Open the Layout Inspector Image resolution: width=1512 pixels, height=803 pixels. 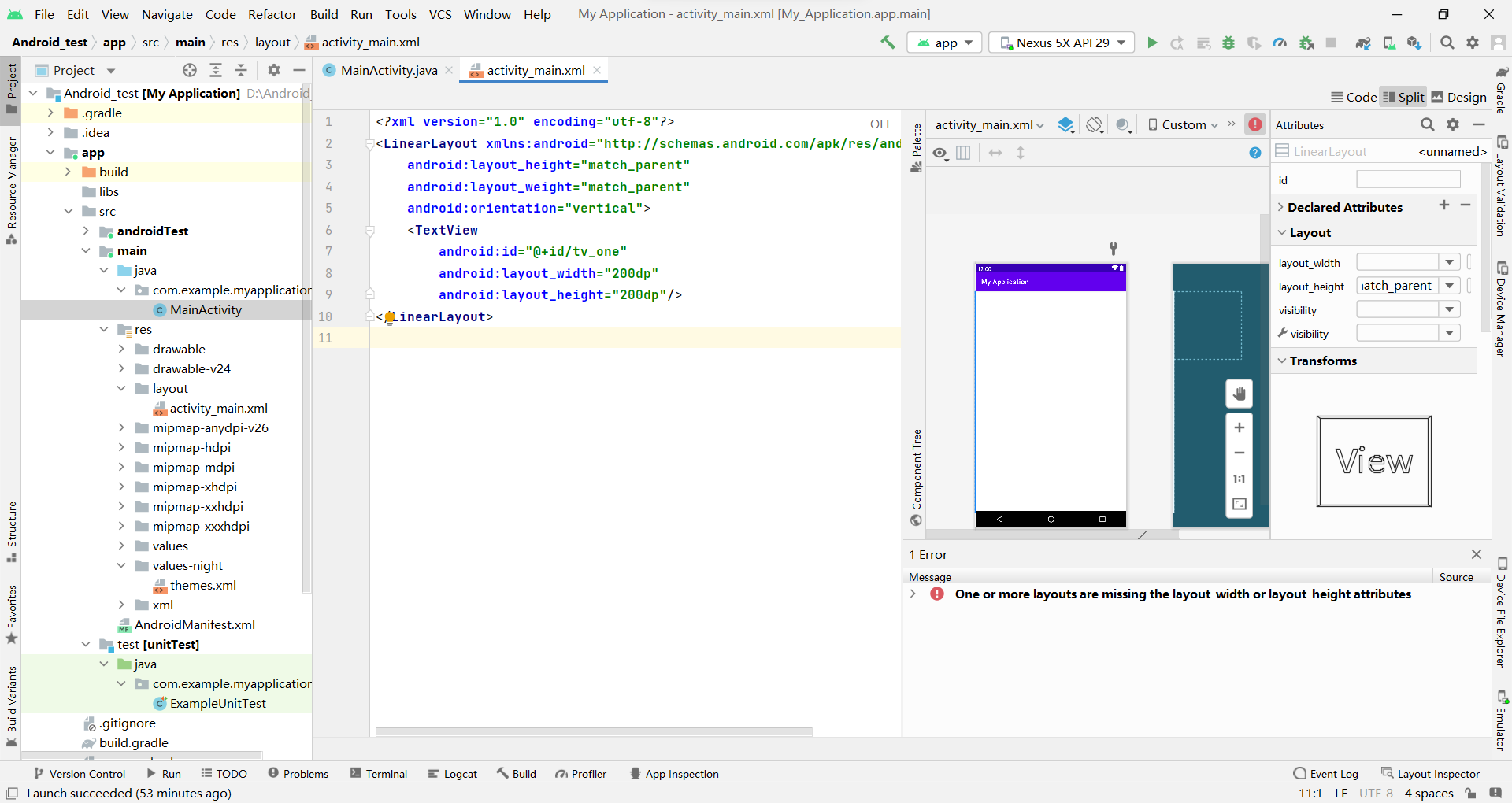pyautogui.click(x=1430, y=774)
